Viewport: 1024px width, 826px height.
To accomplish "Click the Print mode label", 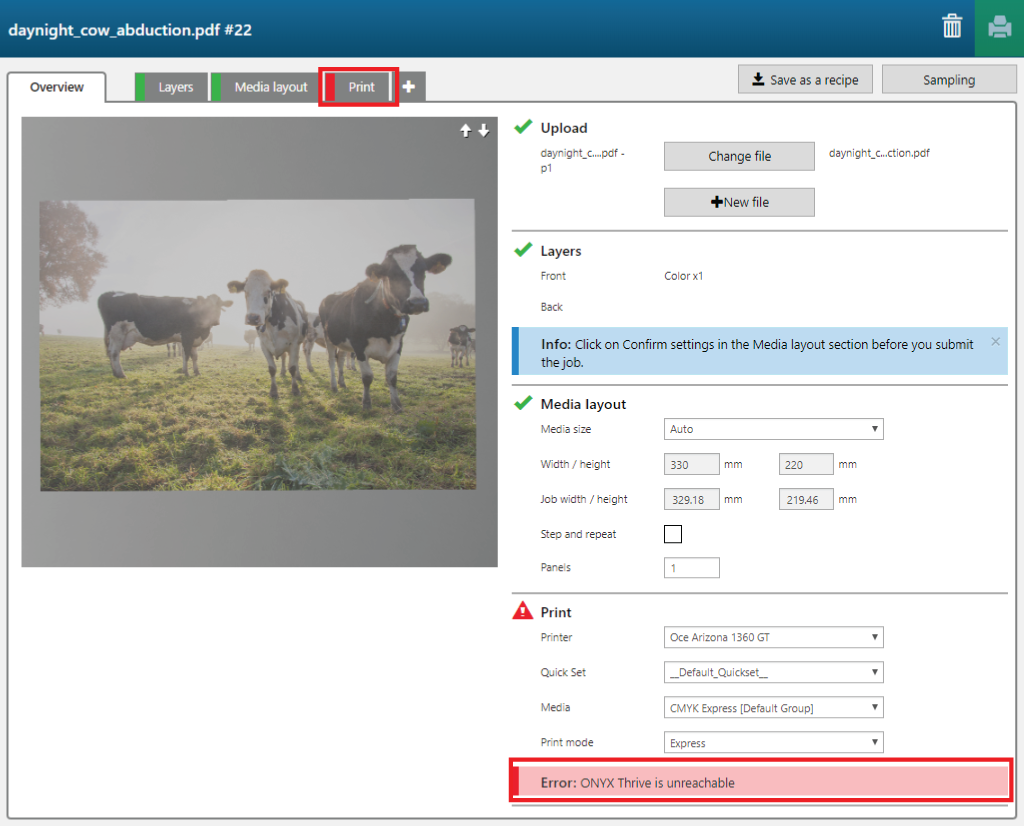I will [x=567, y=742].
